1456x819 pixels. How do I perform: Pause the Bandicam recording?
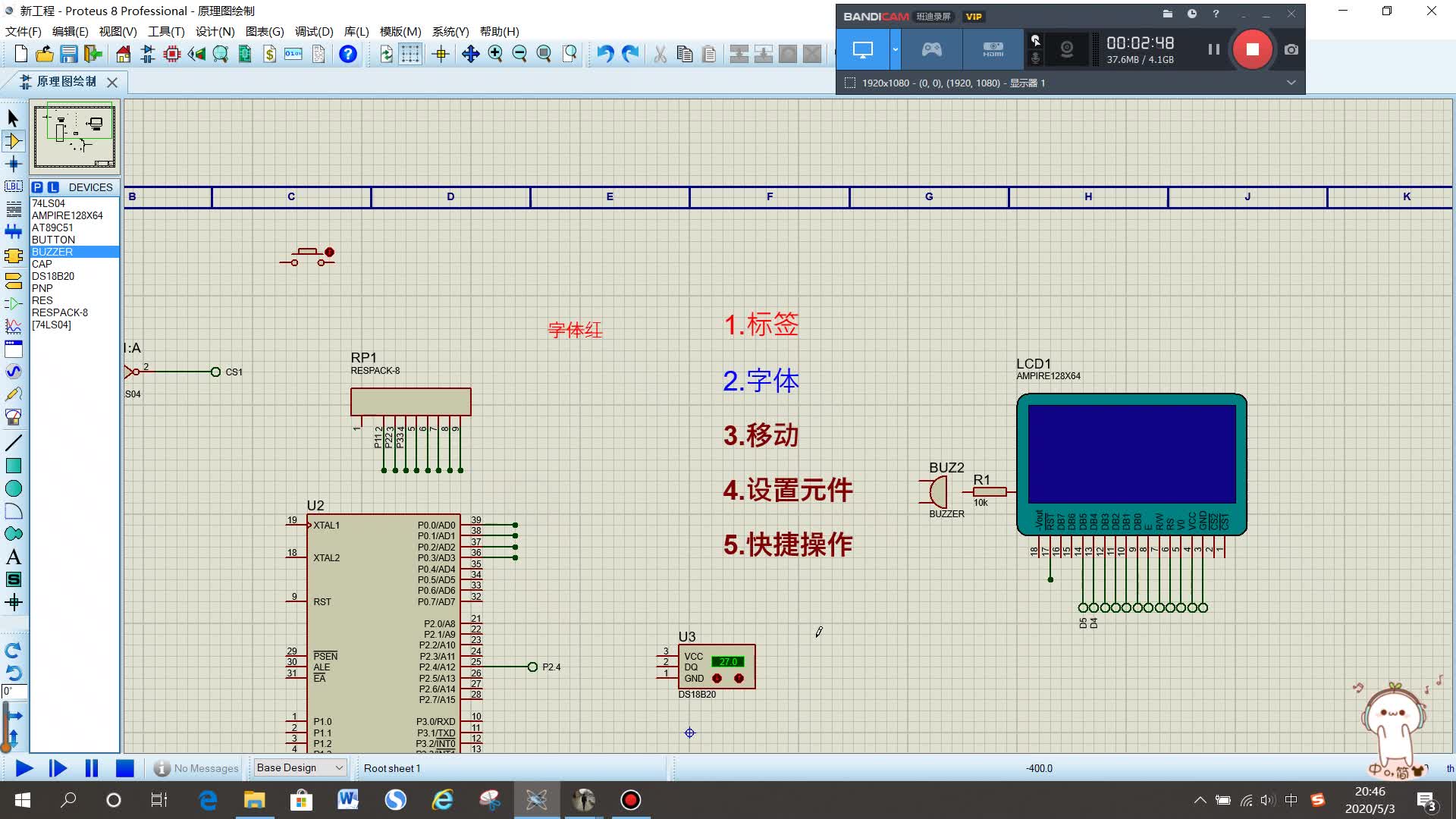tap(1213, 49)
